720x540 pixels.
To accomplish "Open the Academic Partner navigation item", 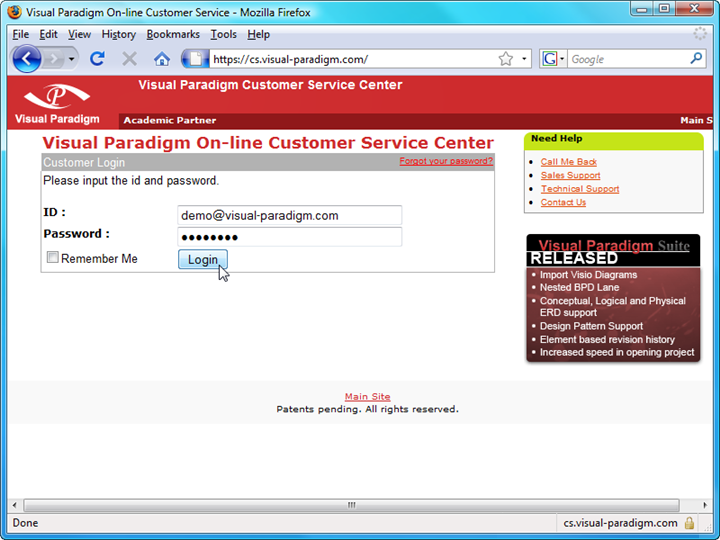I will coord(169,120).
